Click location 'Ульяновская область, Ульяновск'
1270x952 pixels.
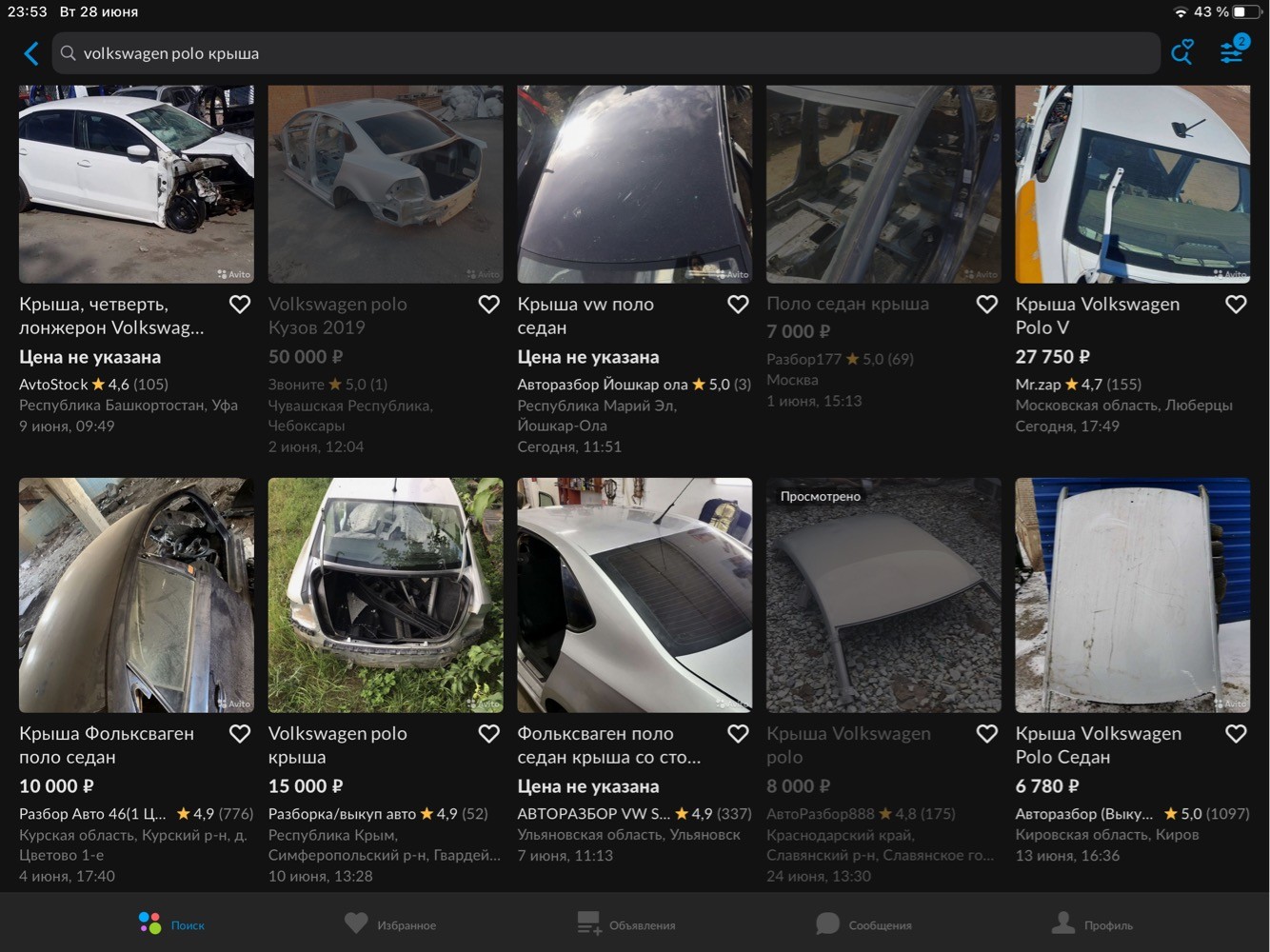pyautogui.click(x=629, y=835)
